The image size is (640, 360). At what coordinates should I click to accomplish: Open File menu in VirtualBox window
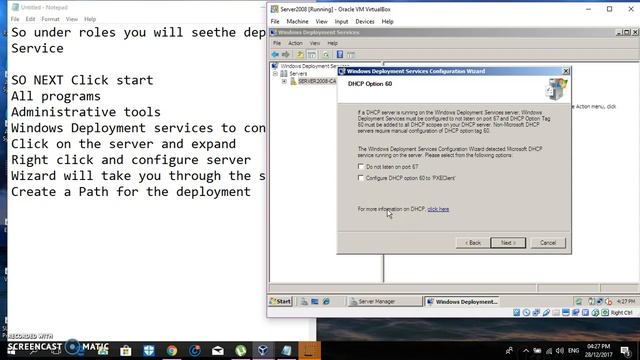tap(275, 22)
